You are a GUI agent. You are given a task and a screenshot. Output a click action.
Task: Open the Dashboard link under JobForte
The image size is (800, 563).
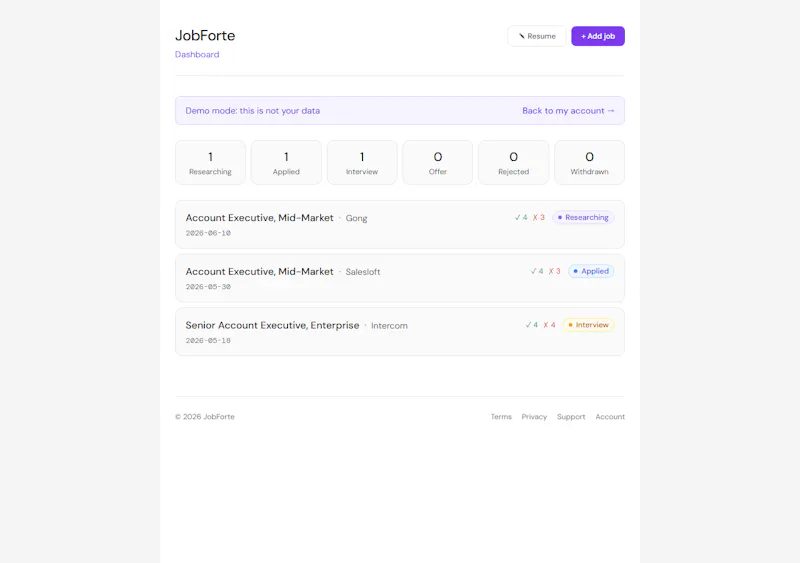click(x=197, y=55)
